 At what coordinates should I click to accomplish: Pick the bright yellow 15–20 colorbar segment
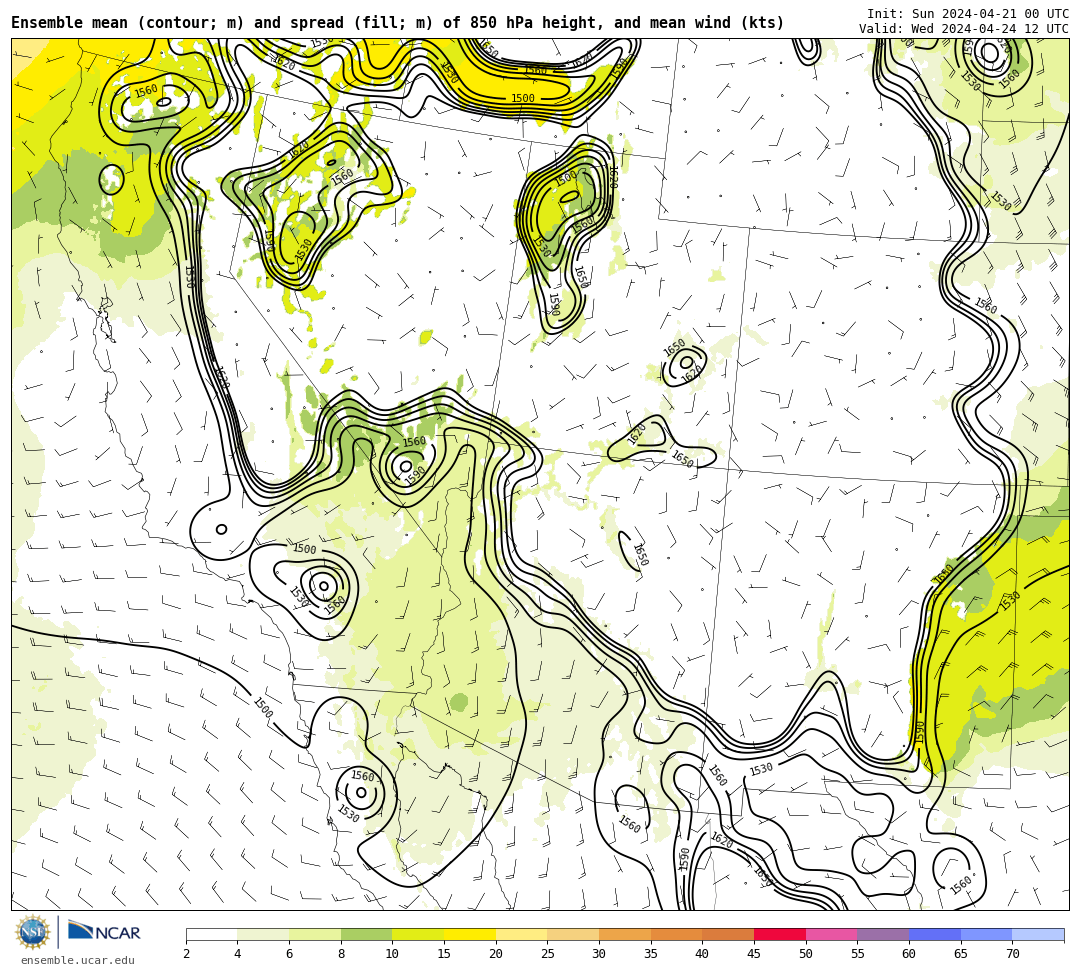tap(470, 934)
